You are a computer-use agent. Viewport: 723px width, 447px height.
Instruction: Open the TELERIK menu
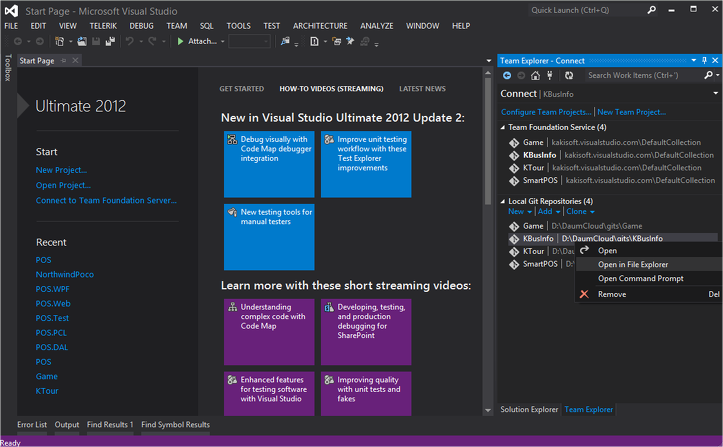103,26
